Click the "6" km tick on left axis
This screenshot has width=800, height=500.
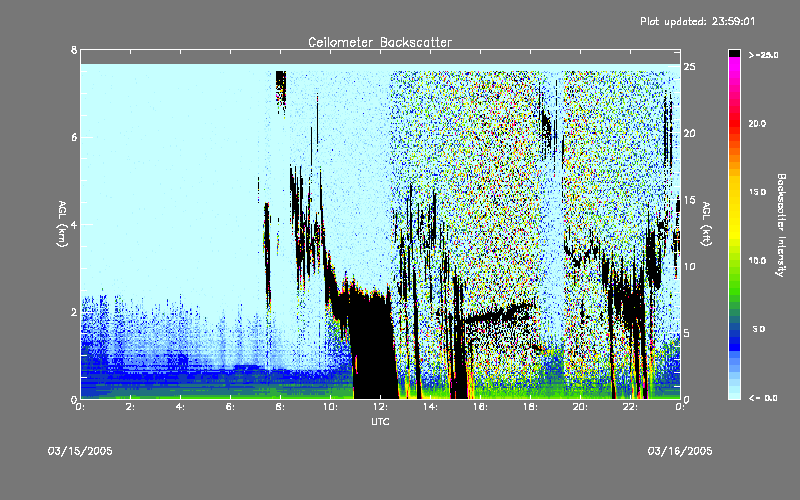coord(74,137)
